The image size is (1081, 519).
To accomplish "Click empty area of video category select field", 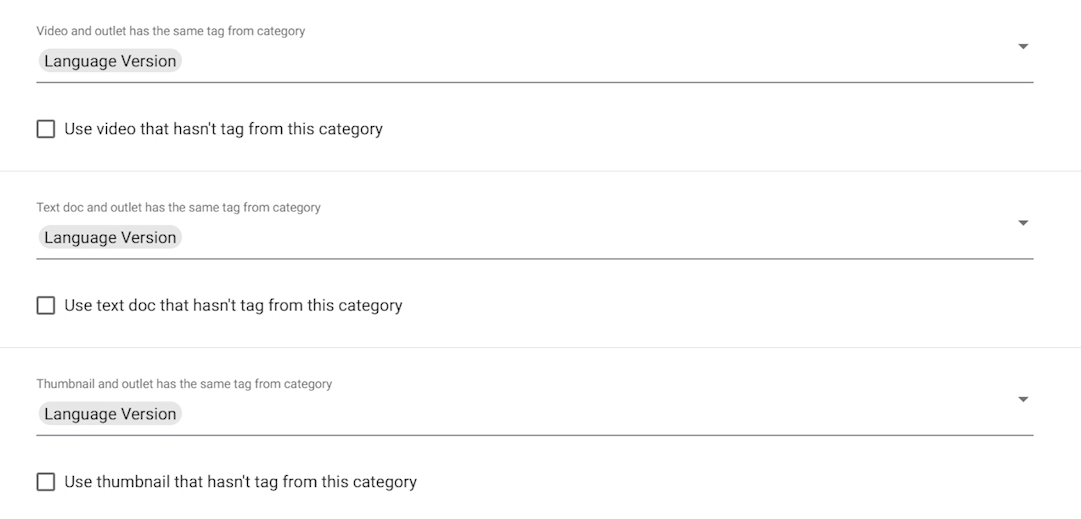I will [600, 61].
